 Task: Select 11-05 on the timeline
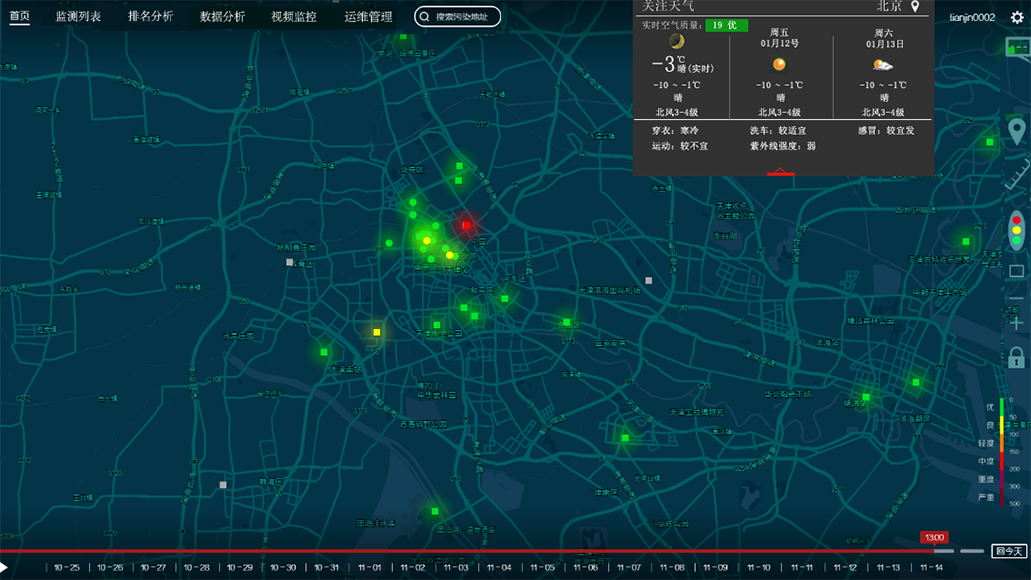coord(542,568)
